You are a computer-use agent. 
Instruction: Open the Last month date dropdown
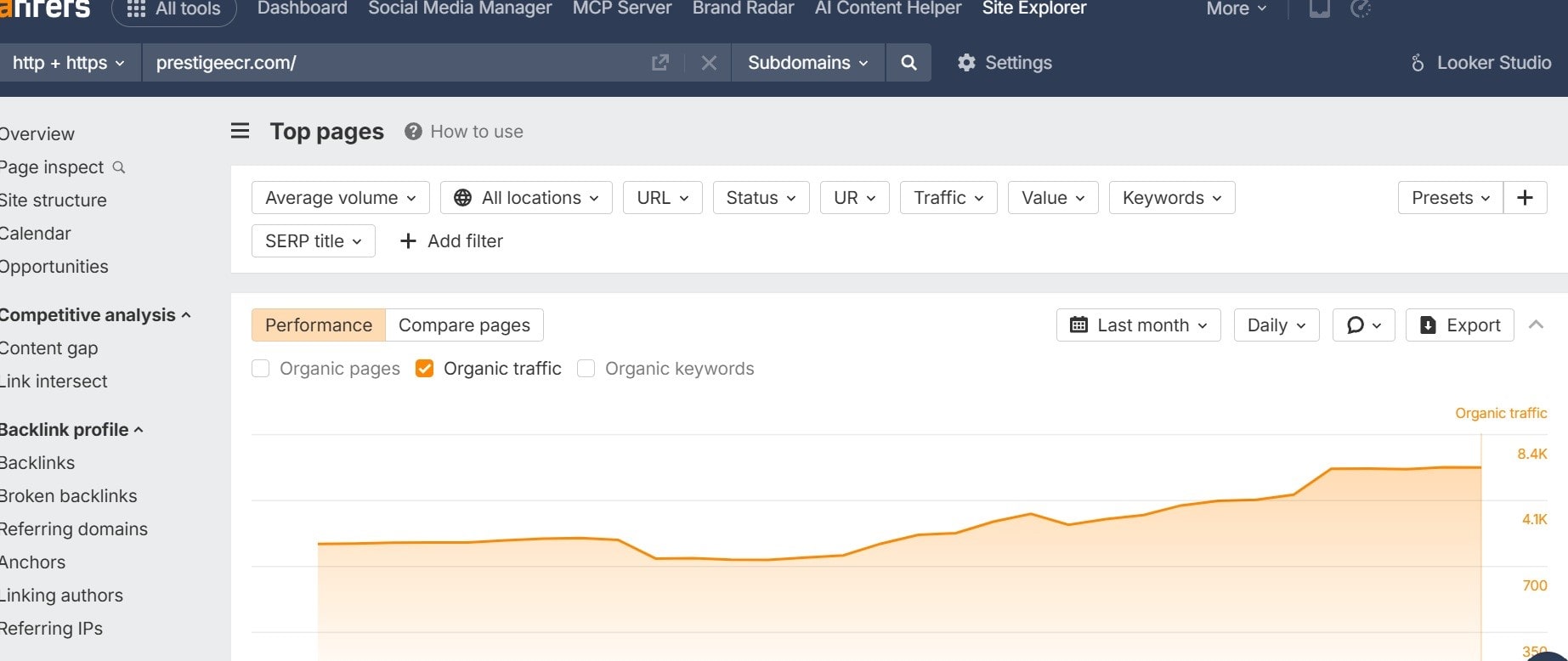click(x=1138, y=325)
